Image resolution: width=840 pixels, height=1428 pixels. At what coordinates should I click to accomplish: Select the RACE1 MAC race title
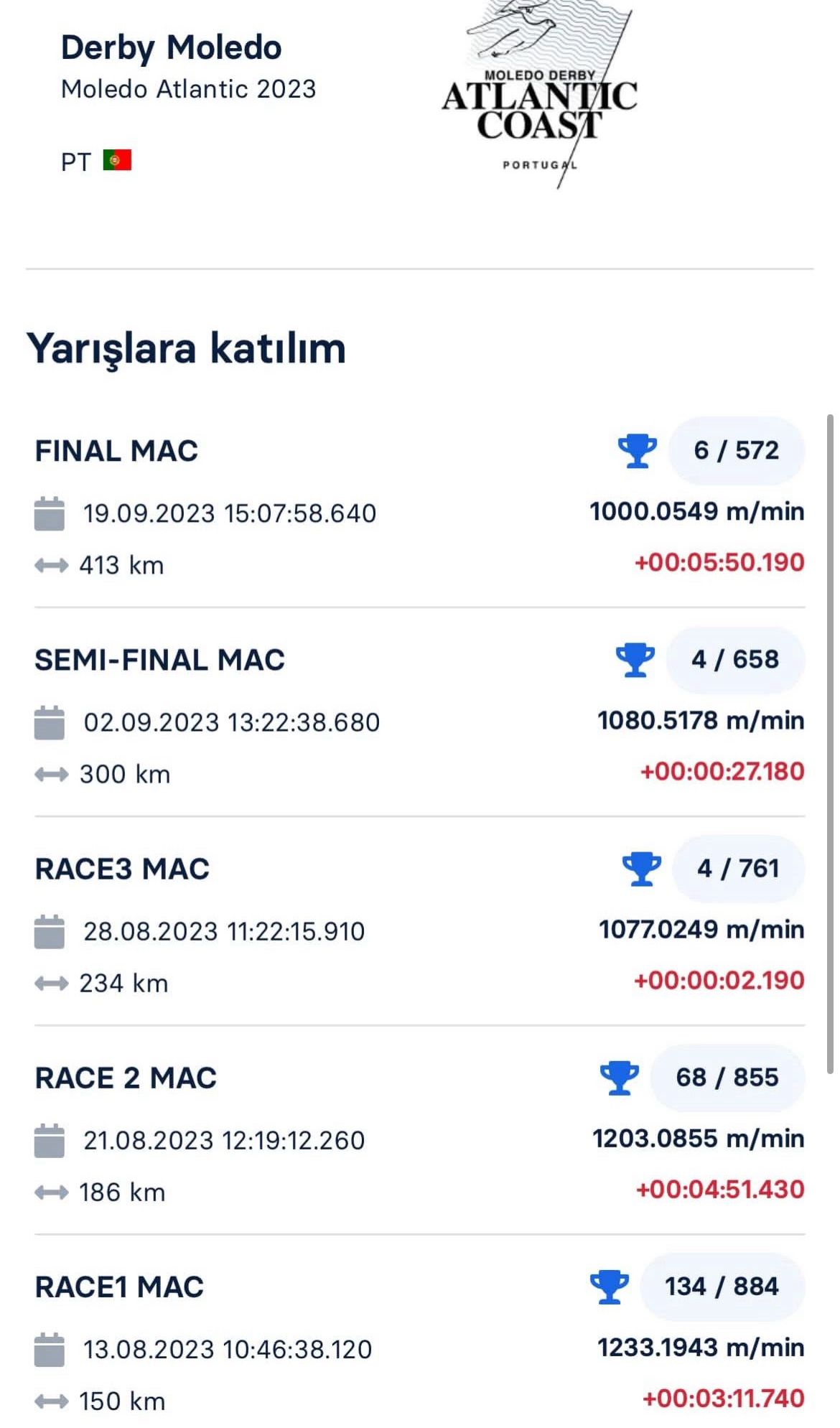pyautogui.click(x=119, y=1287)
